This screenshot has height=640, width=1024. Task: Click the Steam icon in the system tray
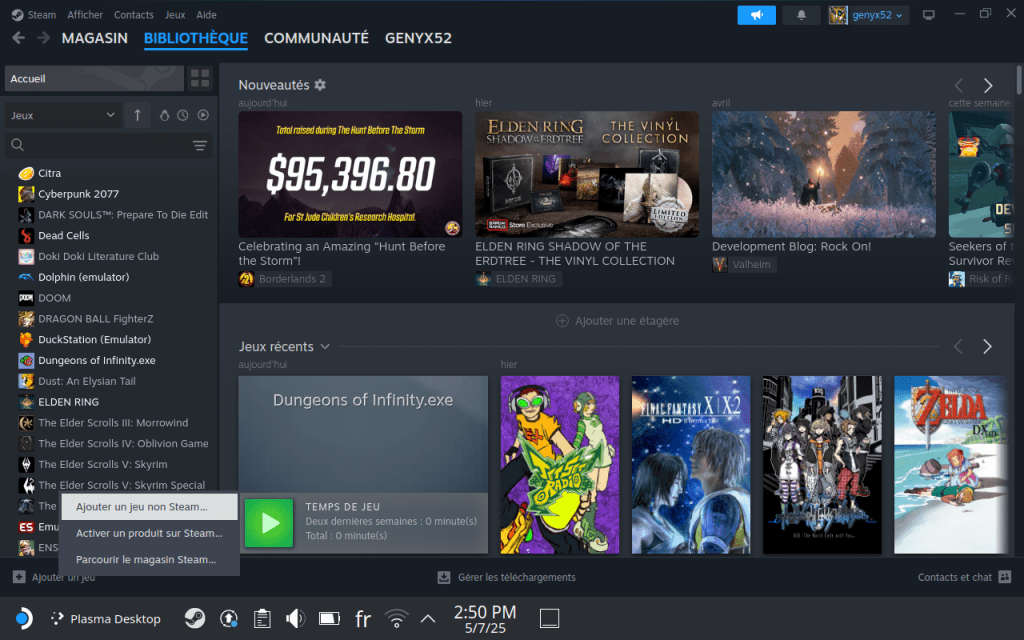[195, 619]
